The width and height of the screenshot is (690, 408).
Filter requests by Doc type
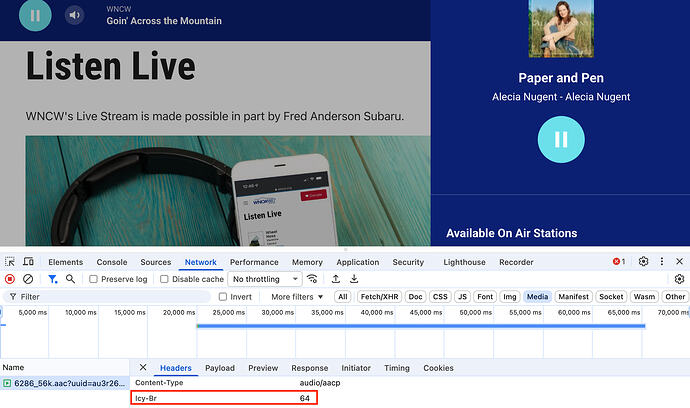point(415,297)
